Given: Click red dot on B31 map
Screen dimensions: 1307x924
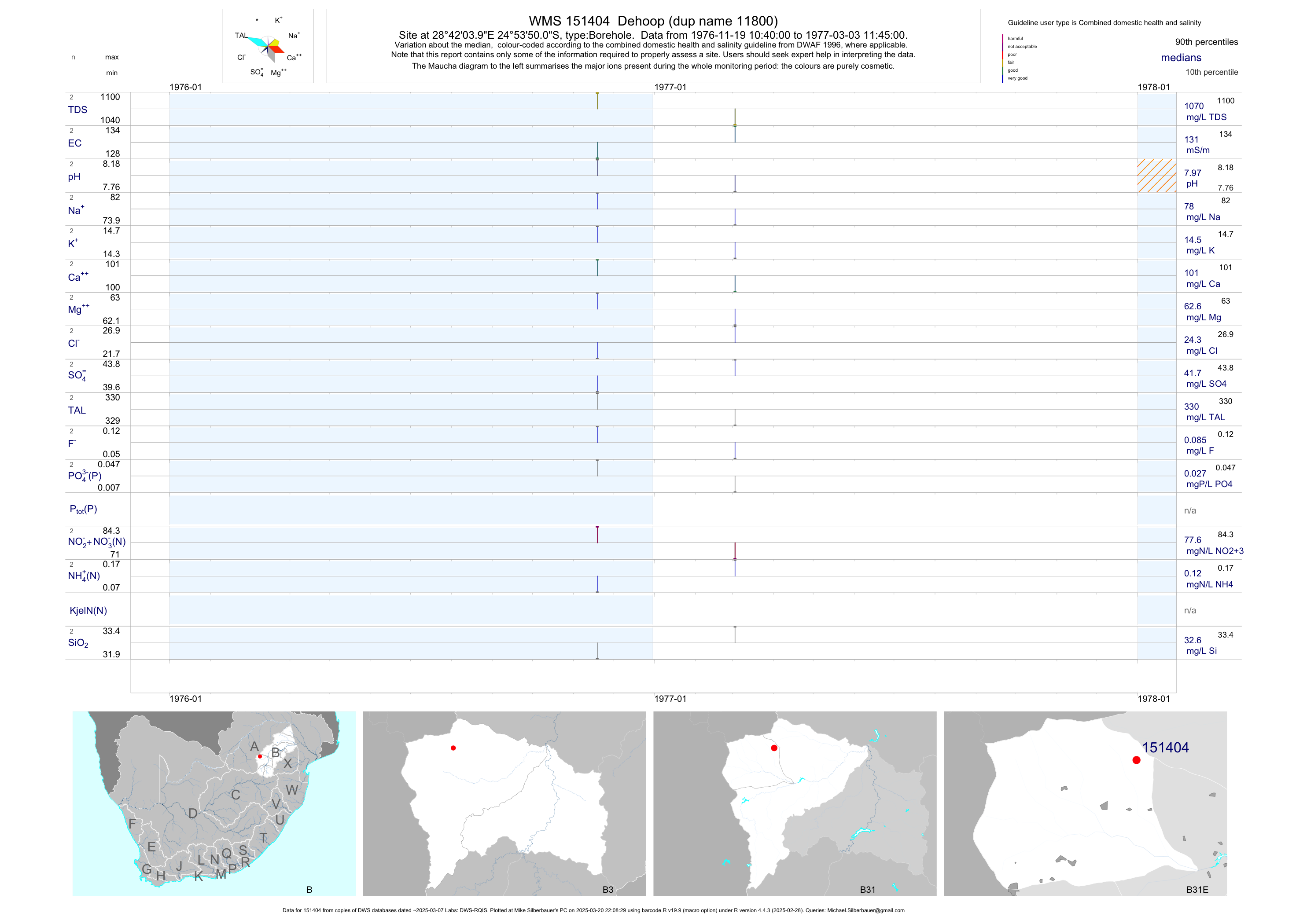Looking at the screenshot, I should (x=774, y=748).
